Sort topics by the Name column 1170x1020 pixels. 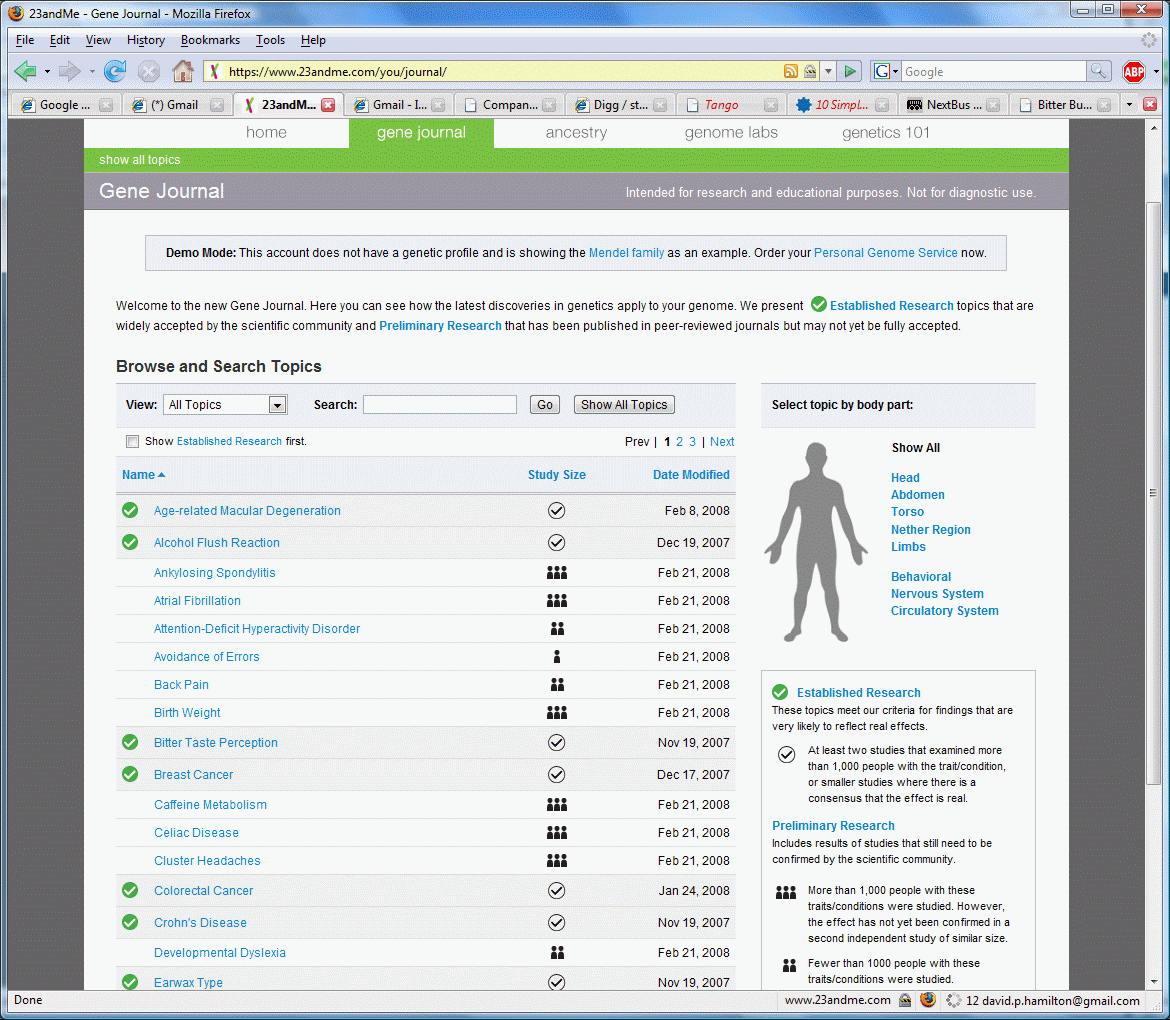143,475
